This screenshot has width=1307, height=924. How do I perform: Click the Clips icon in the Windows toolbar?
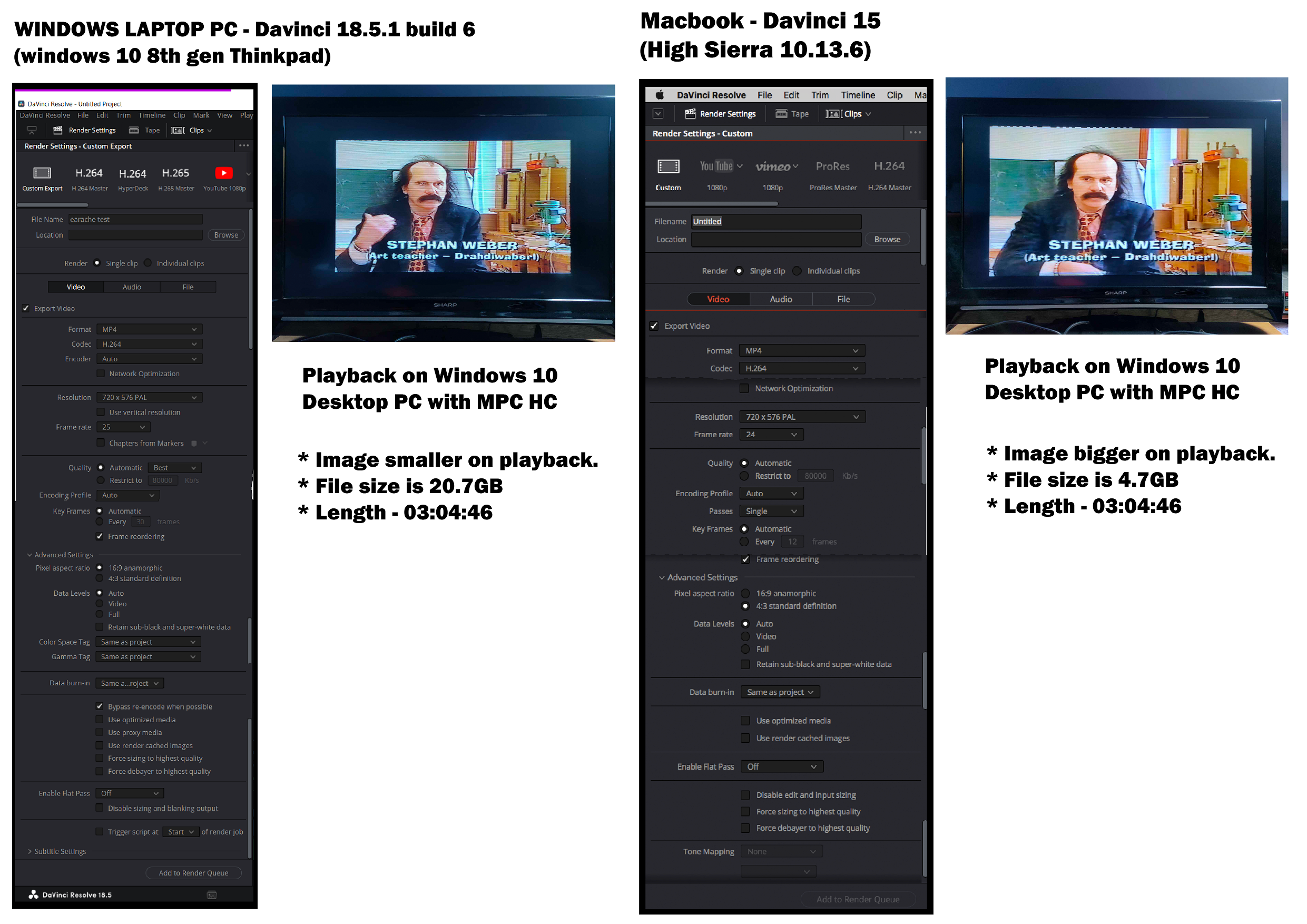(x=178, y=130)
